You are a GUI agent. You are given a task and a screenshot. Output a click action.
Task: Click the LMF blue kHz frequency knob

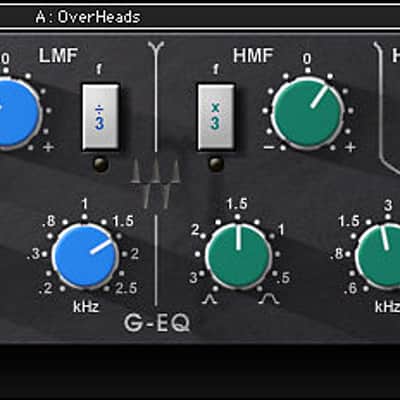coord(85,256)
